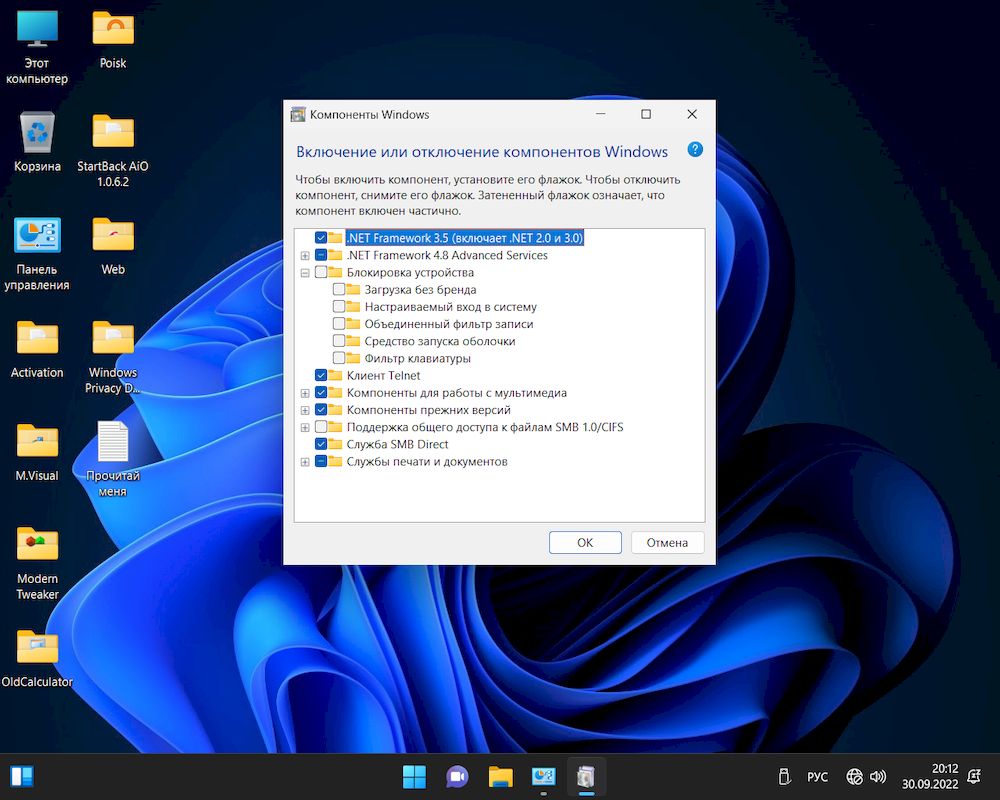
Task: Click the blue help question mark icon
Action: tap(695, 150)
